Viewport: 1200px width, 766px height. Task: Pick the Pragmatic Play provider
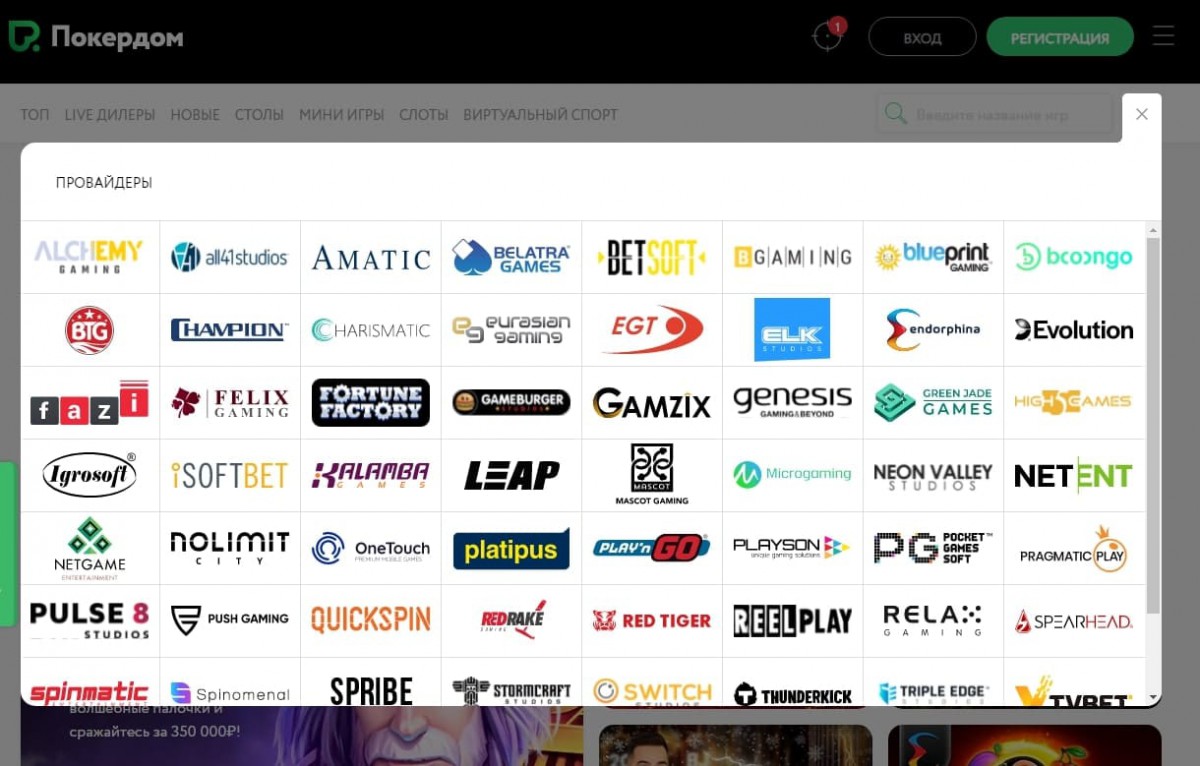click(1073, 549)
